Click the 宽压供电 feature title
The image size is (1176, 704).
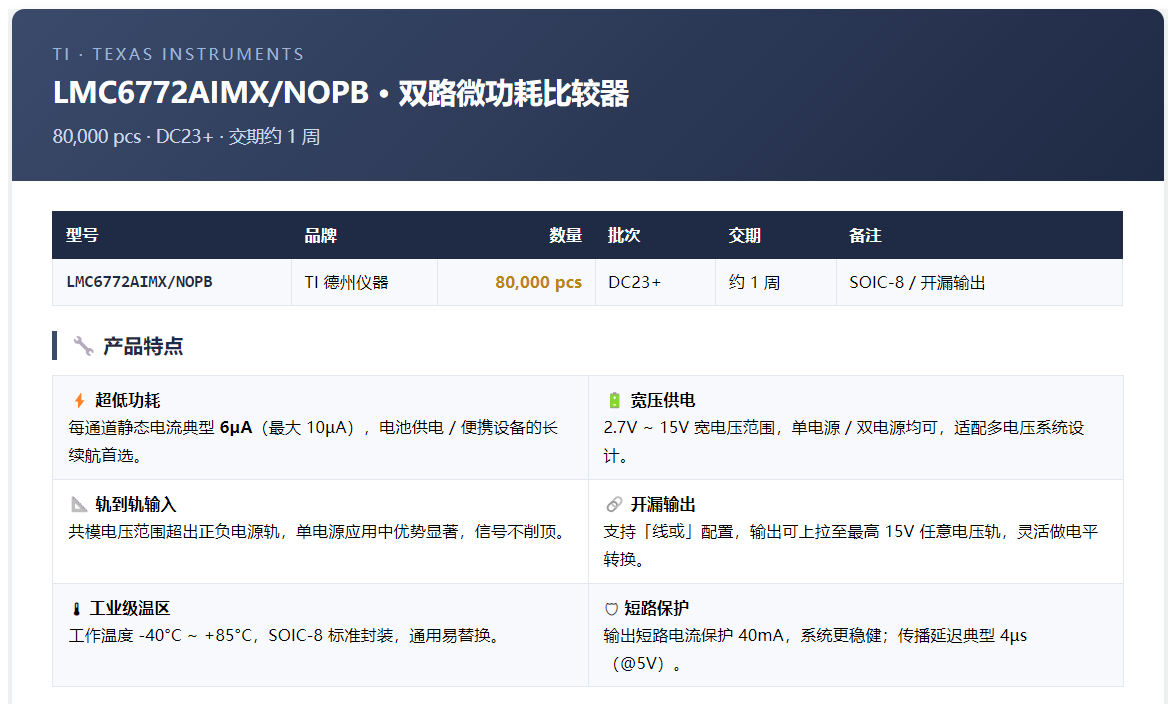(663, 400)
